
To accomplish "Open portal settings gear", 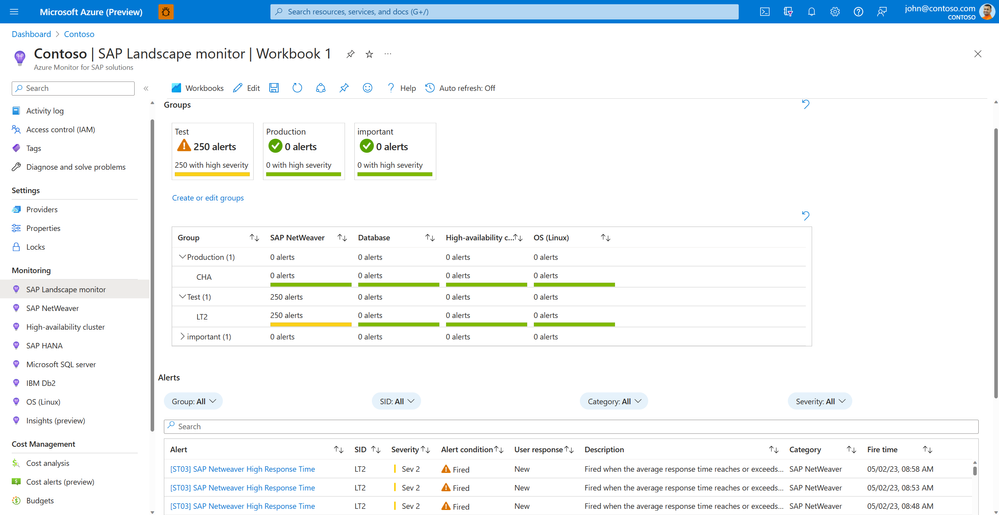I will [x=835, y=11].
